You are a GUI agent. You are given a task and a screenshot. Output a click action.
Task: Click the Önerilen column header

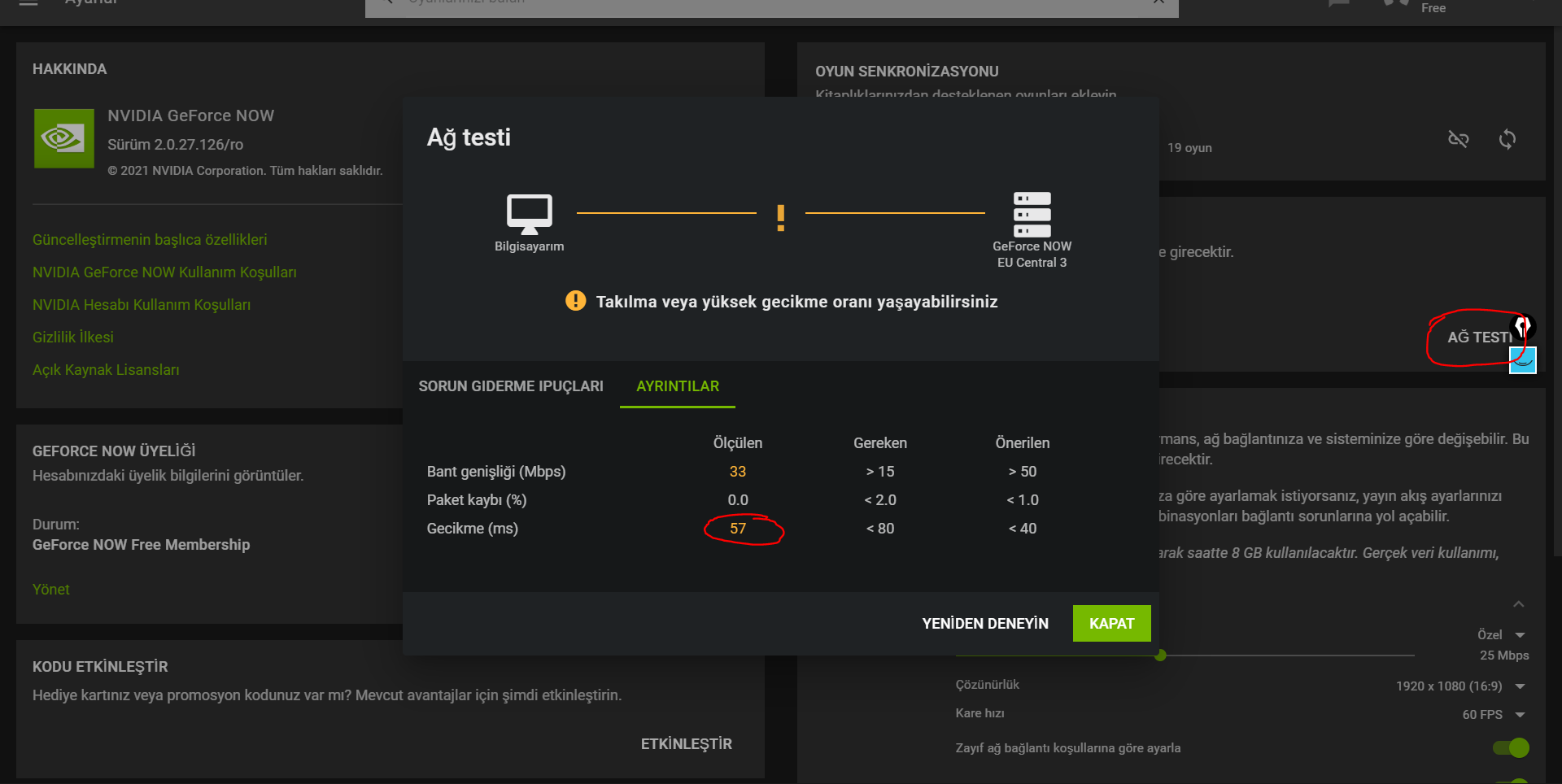coord(1023,442)
